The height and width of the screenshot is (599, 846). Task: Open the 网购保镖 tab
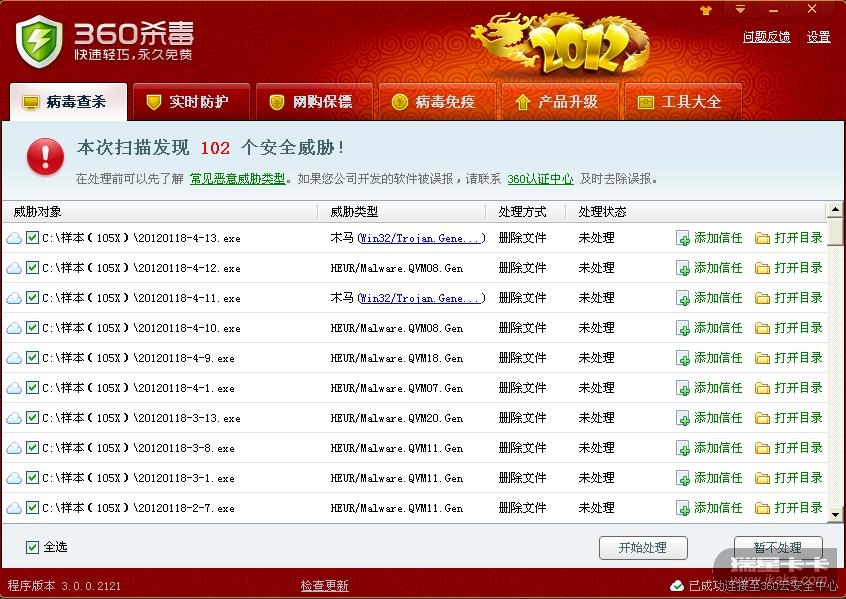[314, 101]
